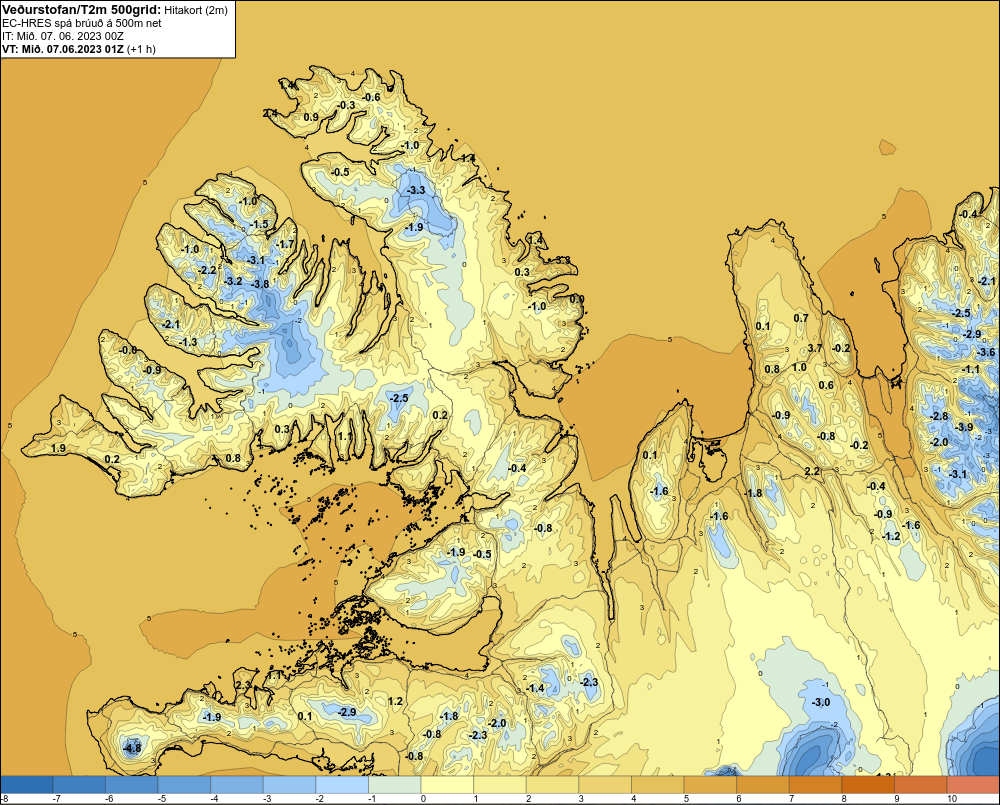The height and width of the screenshot is (805, 1000).
Task: Click the 'Hitakort (2m)' header text
Action: pos(196,10)
